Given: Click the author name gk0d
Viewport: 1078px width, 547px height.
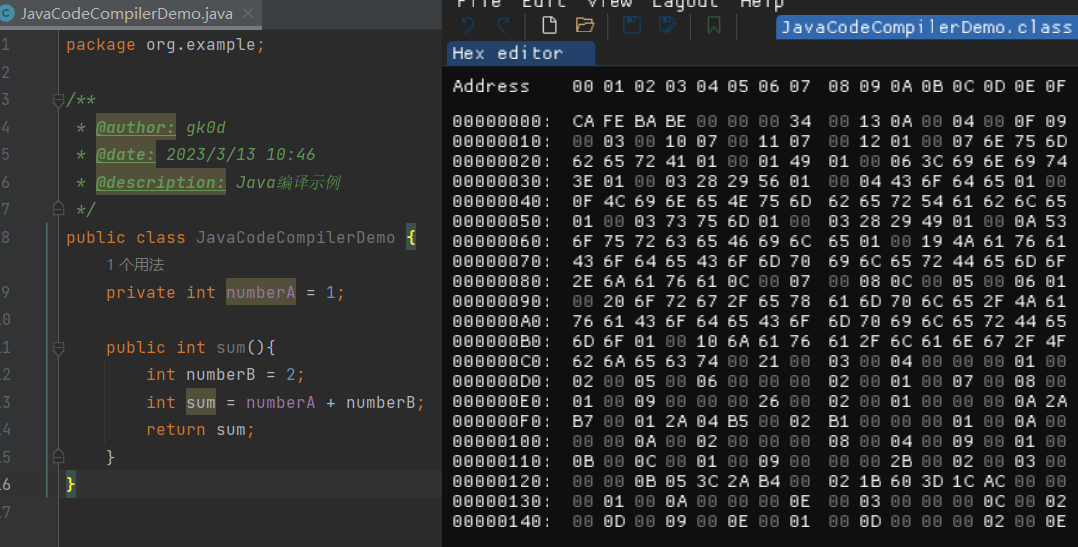Looking at the screenshot, I should pos(206,127).
